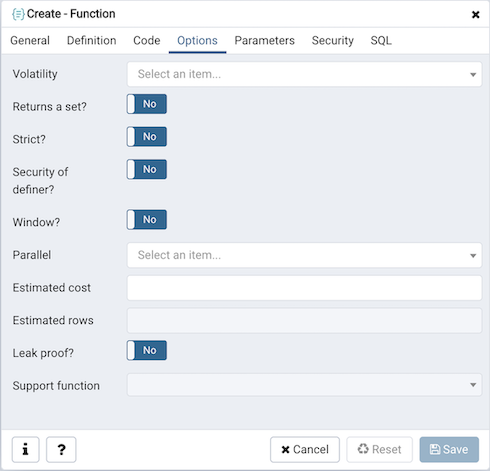Open the info (i) button
This screenshot has width=490, height=471.
click(x=26, y=449)
